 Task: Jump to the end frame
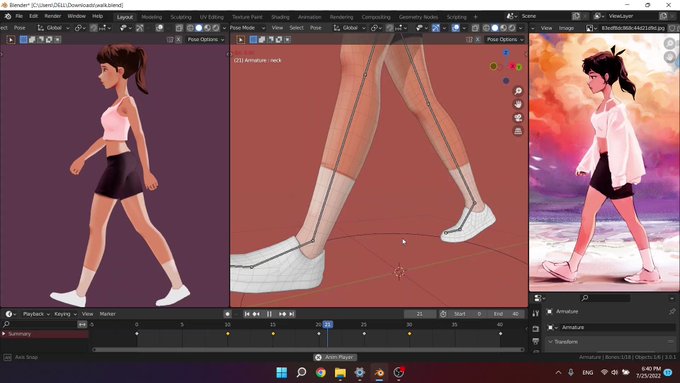[x=292, y=314]
